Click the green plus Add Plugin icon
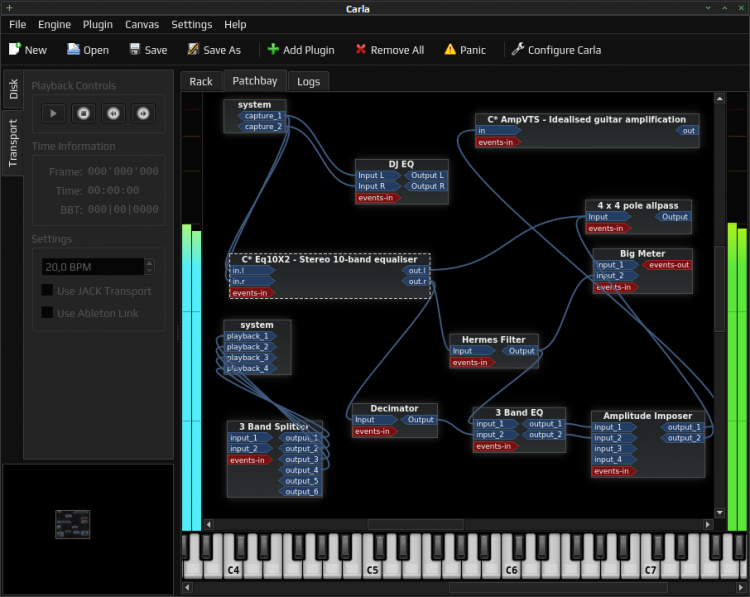 pos(273,49)
